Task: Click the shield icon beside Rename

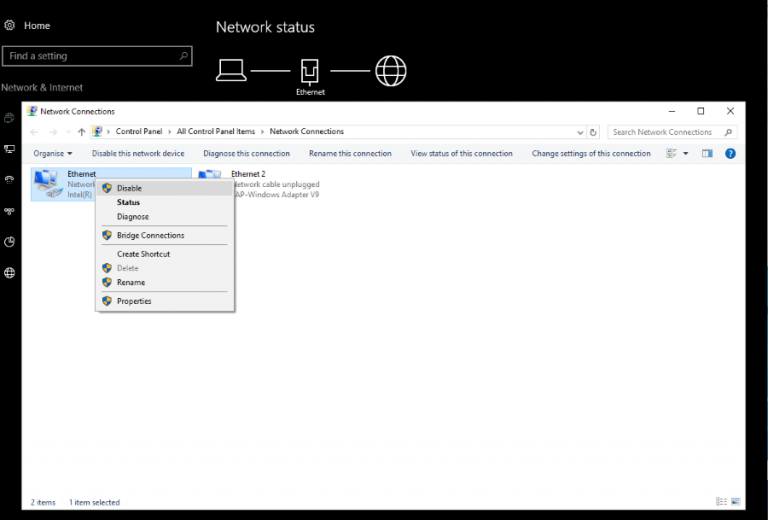Action: 107,283
